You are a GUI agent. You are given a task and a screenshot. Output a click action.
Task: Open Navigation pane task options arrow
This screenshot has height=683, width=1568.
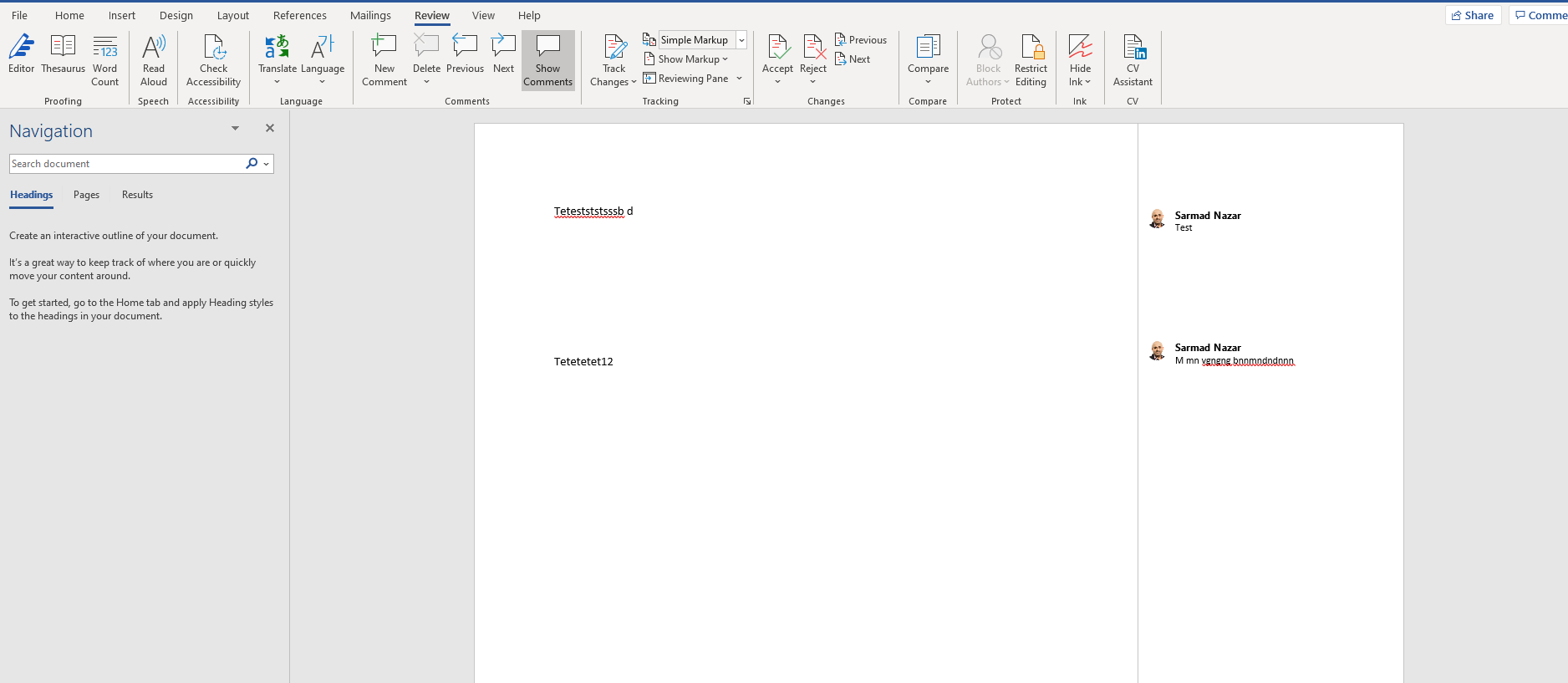235,128
